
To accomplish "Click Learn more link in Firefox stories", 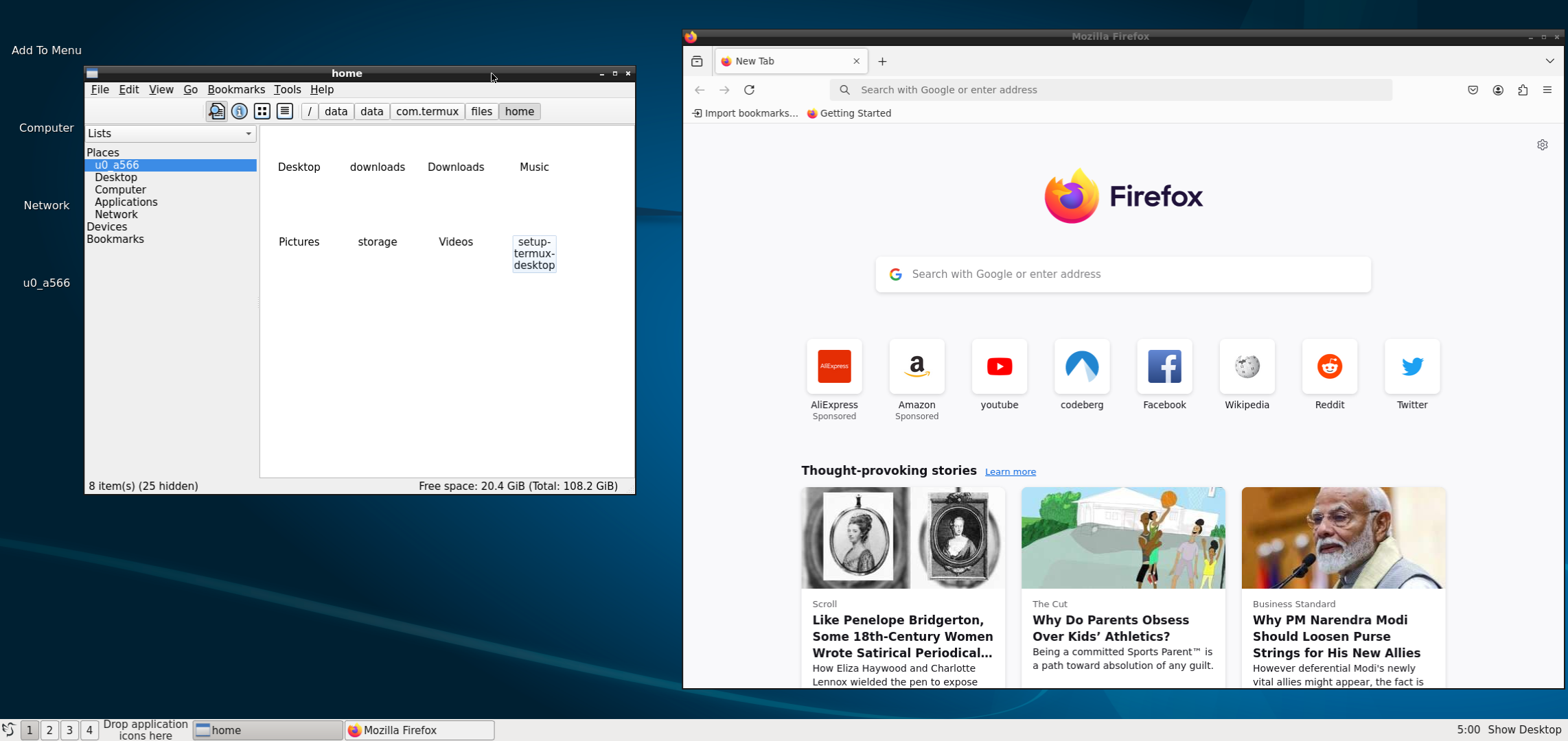I will pyautogui.click(x=1009, y=471).
